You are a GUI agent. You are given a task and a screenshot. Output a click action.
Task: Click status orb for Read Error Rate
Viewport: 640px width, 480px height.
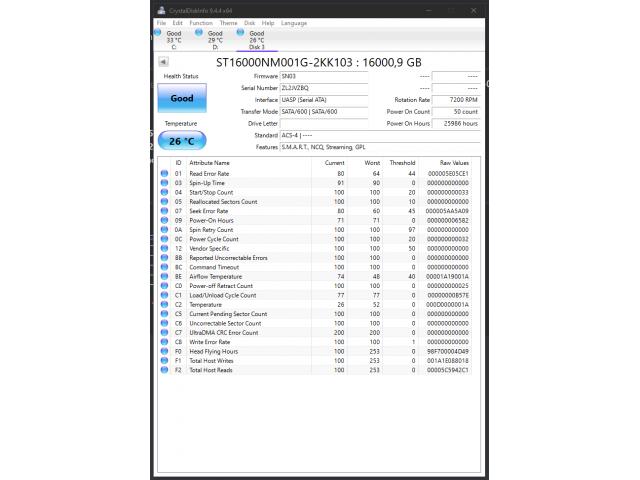click(x=165, y=174)
